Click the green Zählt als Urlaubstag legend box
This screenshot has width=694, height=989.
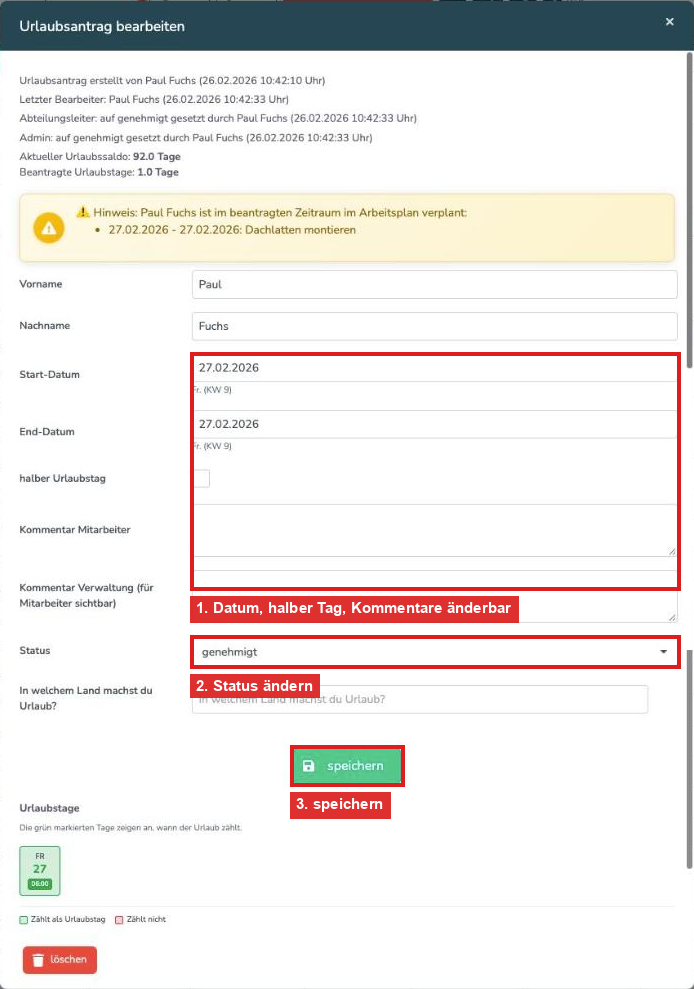click(x=23, y=920)
